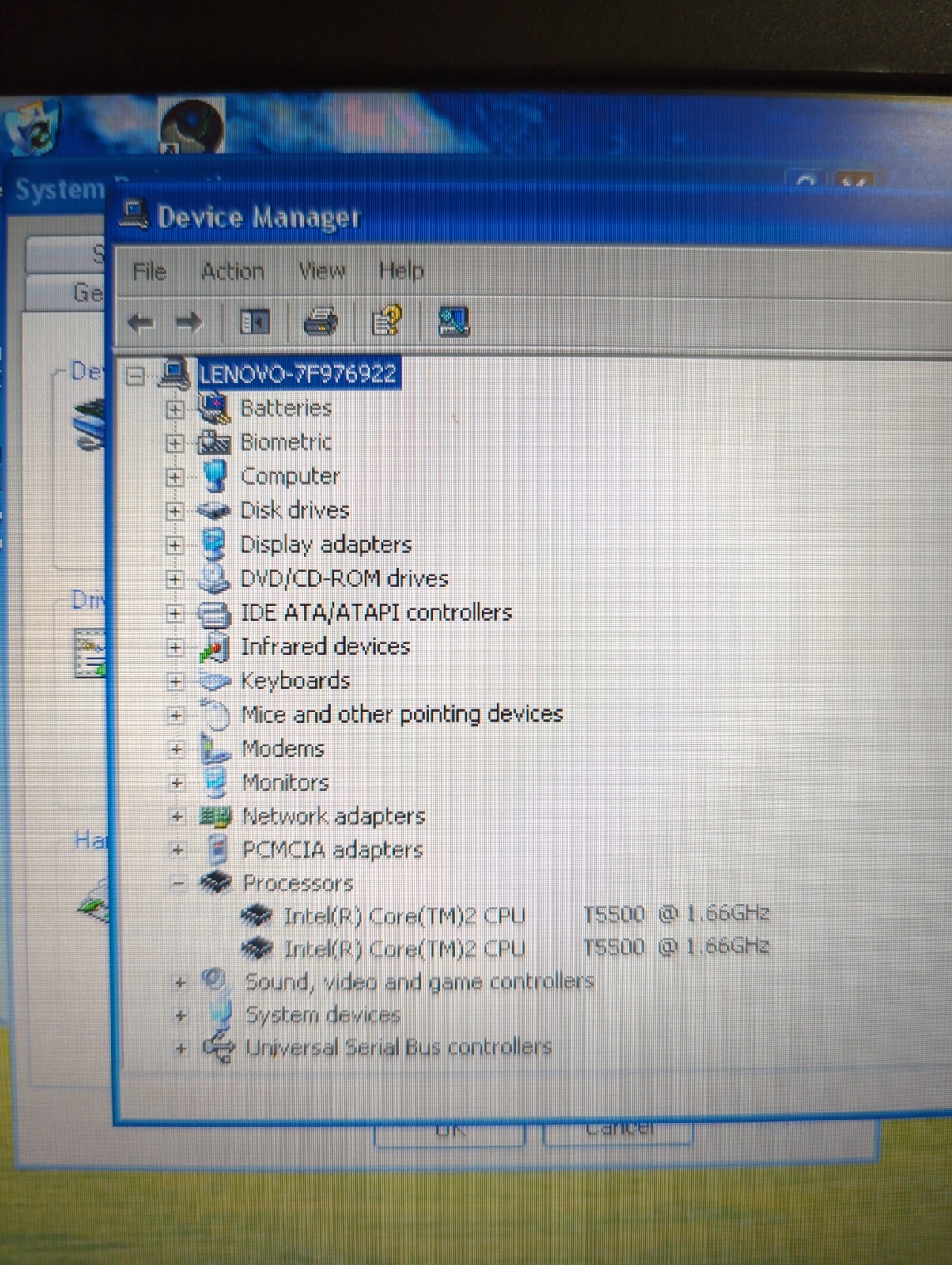Expand the Monitors category

[176, 784]
